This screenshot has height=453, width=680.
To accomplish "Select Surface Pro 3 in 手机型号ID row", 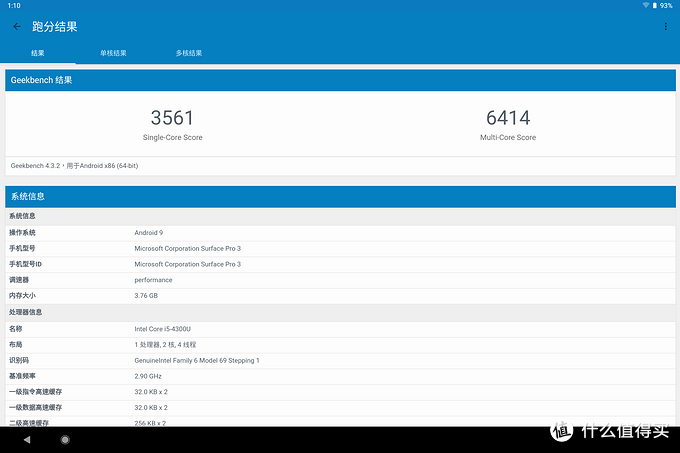I will (187, 264).
